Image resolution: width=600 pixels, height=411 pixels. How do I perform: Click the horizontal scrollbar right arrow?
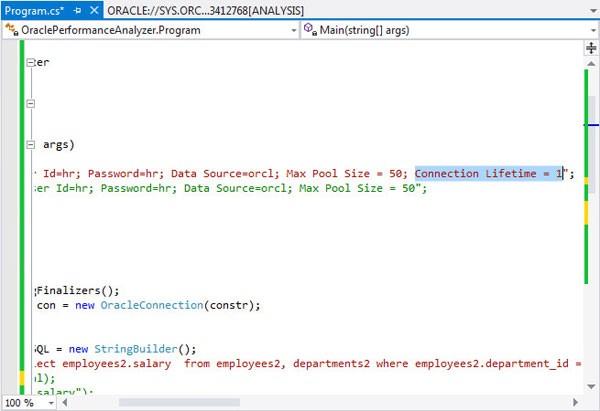575,403
